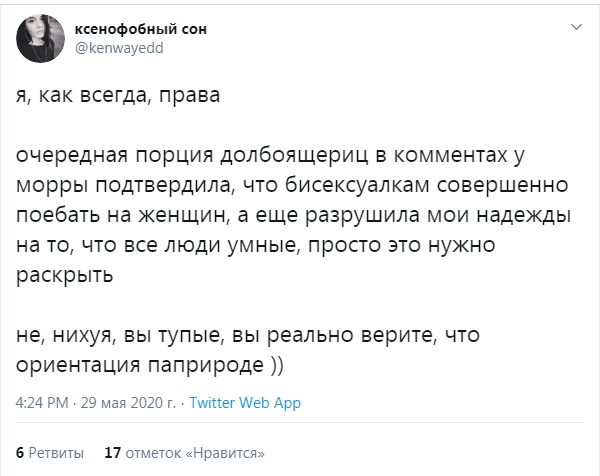The width and height of the screenshot is (600, 476).
Task: Click the Twitter Web App source link
Action: [245, 403]
